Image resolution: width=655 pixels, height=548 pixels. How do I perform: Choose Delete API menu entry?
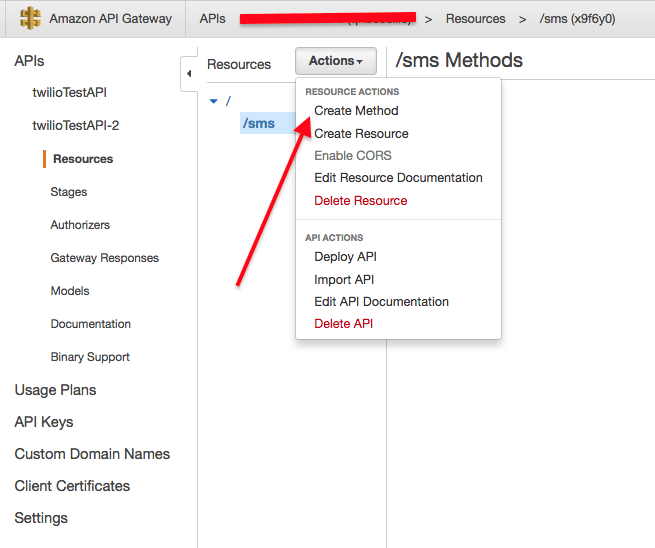(343, 324)
